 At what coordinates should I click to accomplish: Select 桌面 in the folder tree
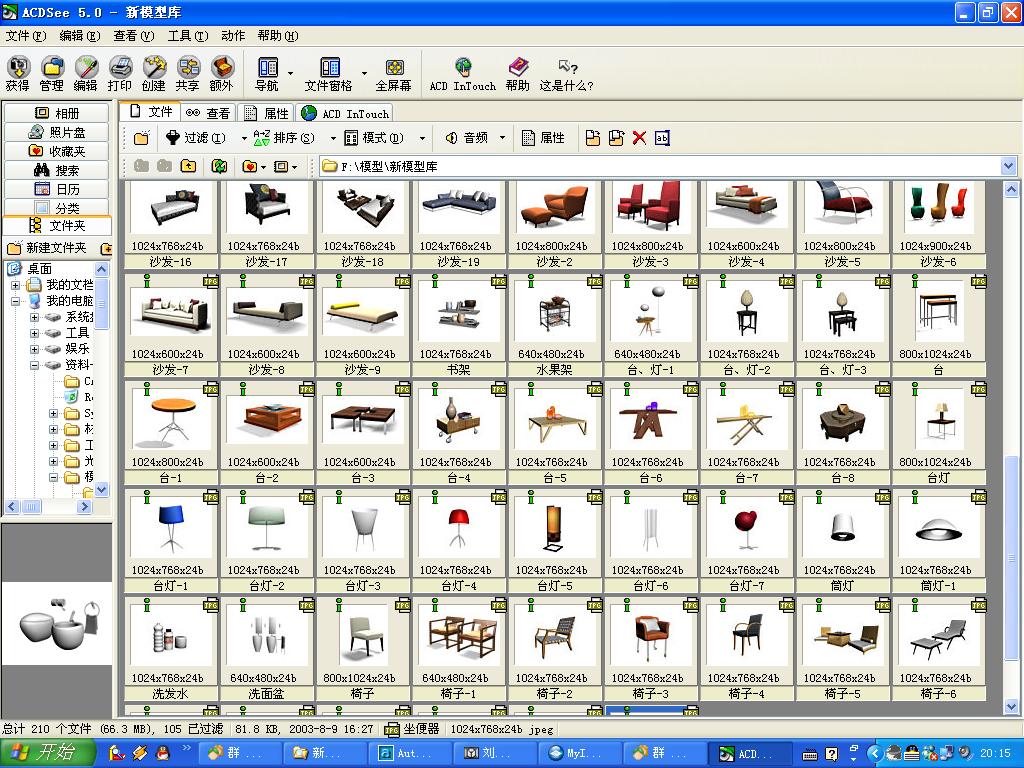(x=39, y=268)
